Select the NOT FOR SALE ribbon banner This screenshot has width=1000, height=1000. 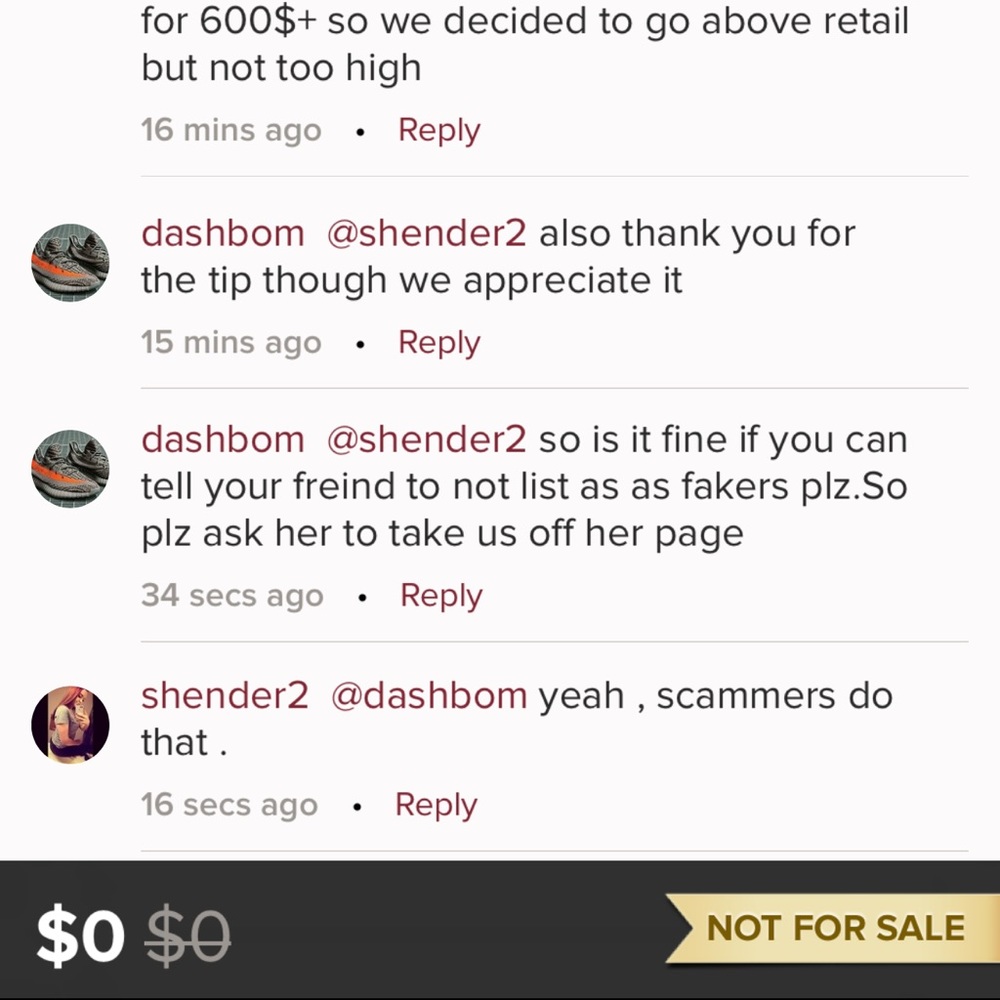pos(837,929)
